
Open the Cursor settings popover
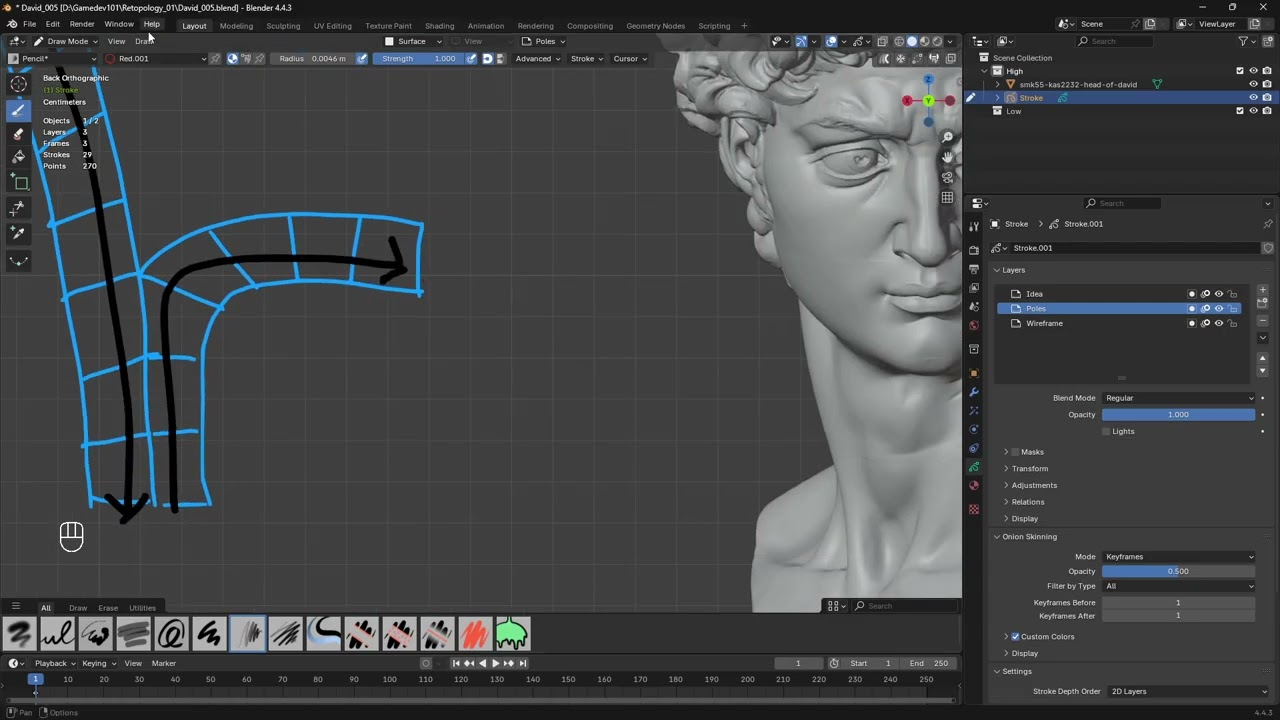click(x=630, y=59)
